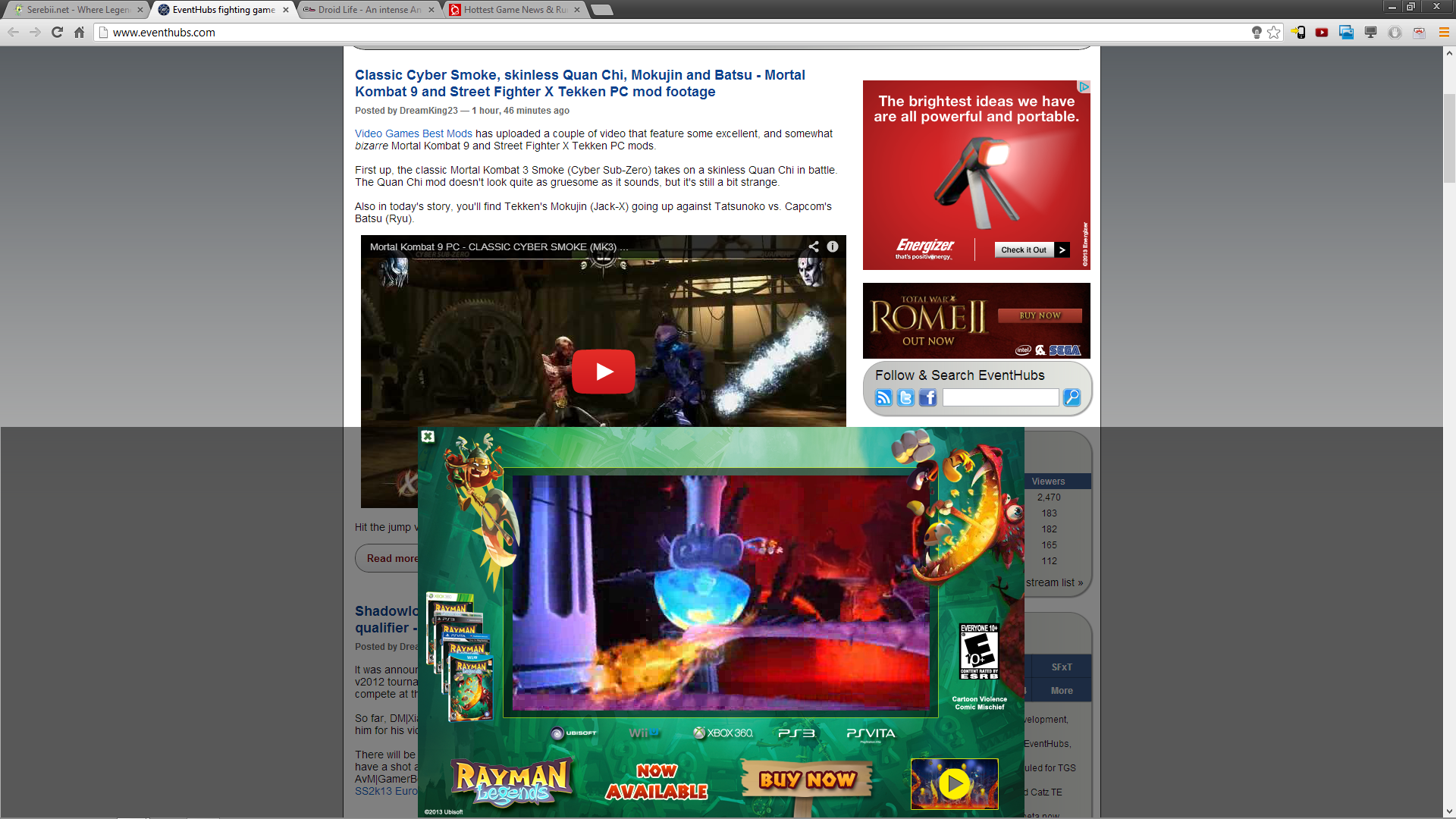Open the EventHubs Facebook icon

click(x=927, y=397)
